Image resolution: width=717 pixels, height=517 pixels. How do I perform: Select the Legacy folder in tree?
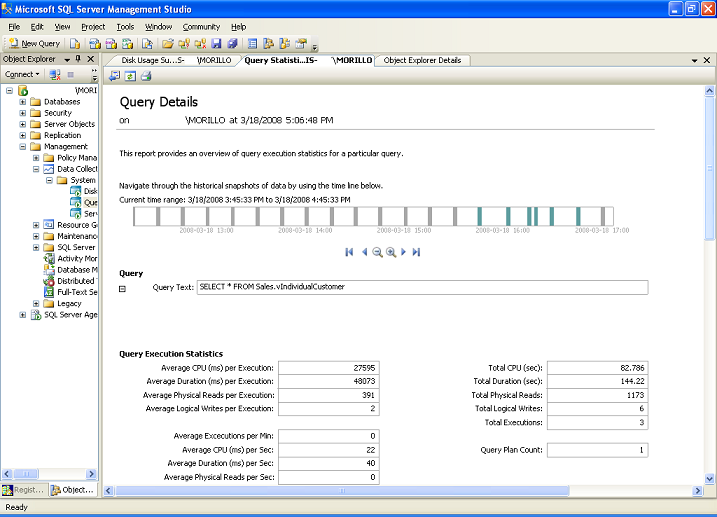pos(69,304)
